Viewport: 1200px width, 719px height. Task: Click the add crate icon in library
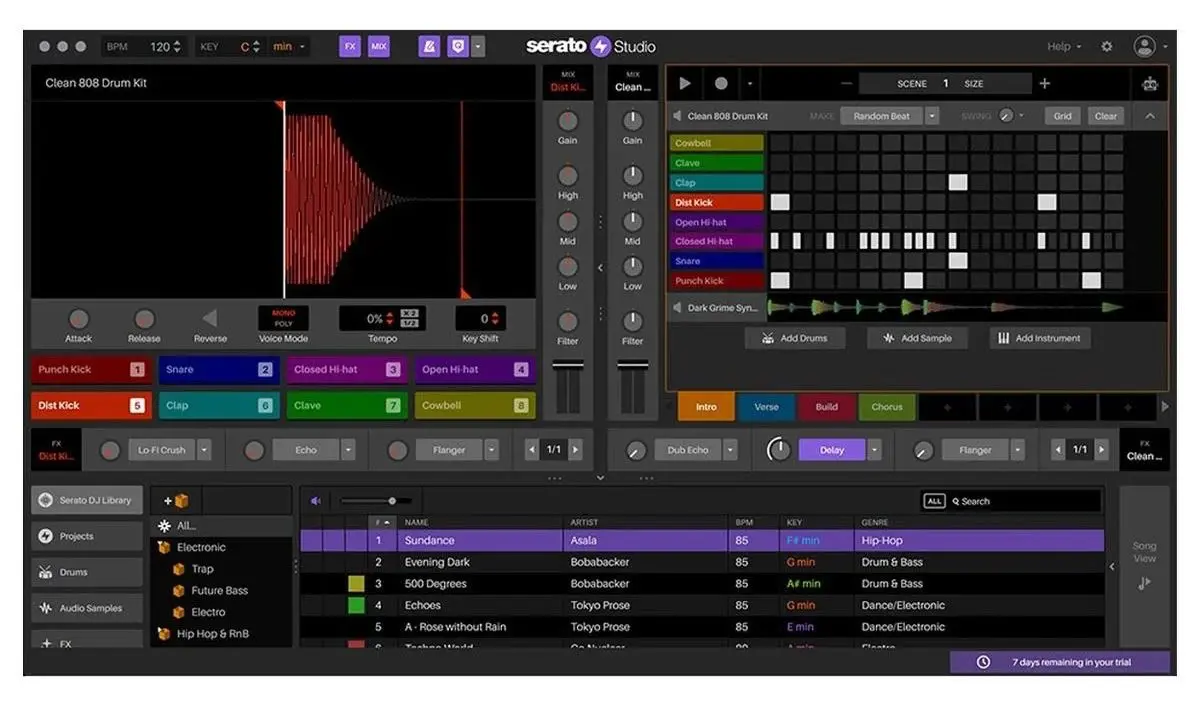coord(176,501)
